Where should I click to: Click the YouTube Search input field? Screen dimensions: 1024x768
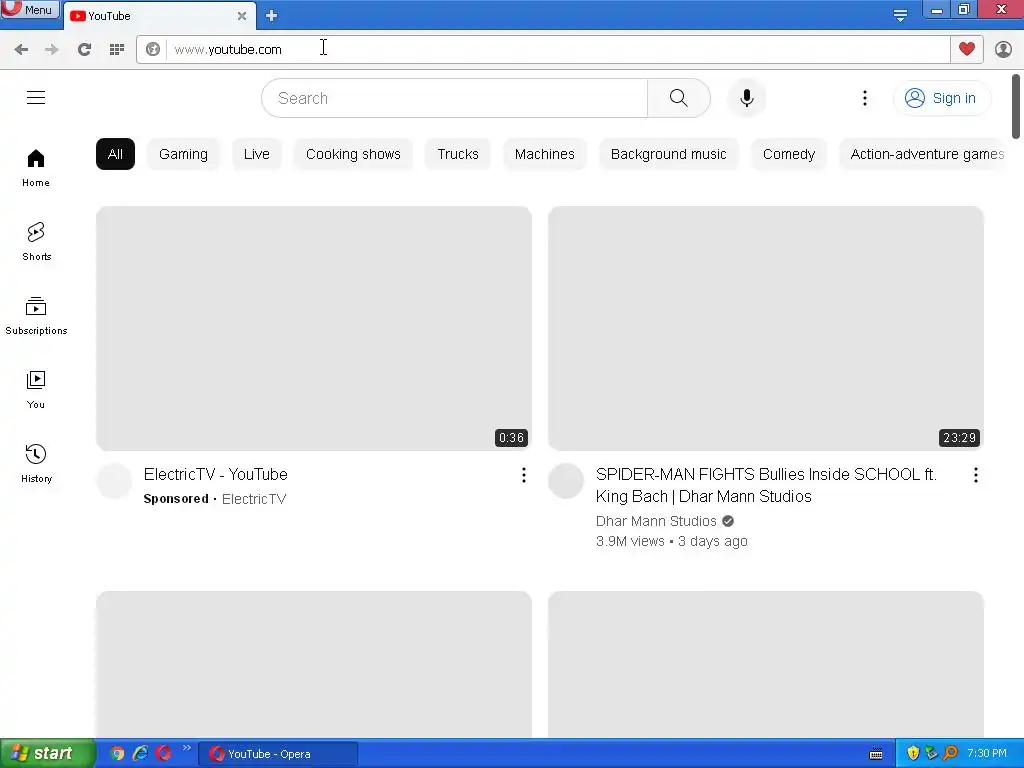point(455,98)
